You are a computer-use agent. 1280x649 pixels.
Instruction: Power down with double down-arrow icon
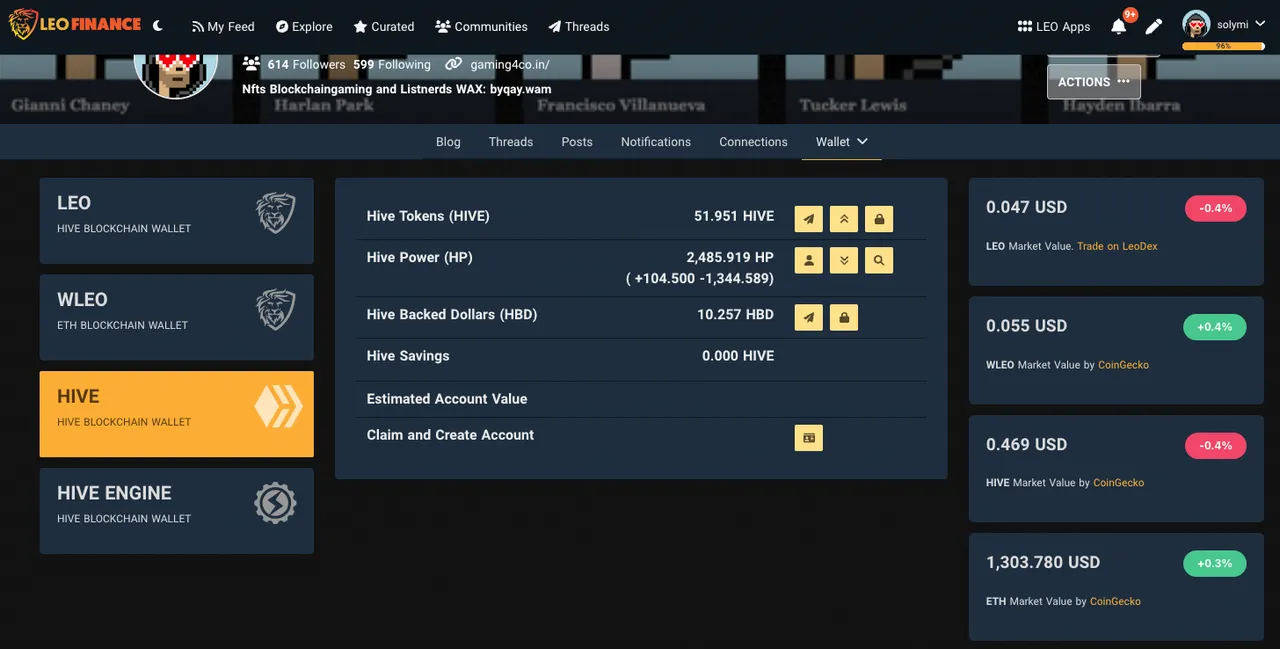[x=844, y=260]
